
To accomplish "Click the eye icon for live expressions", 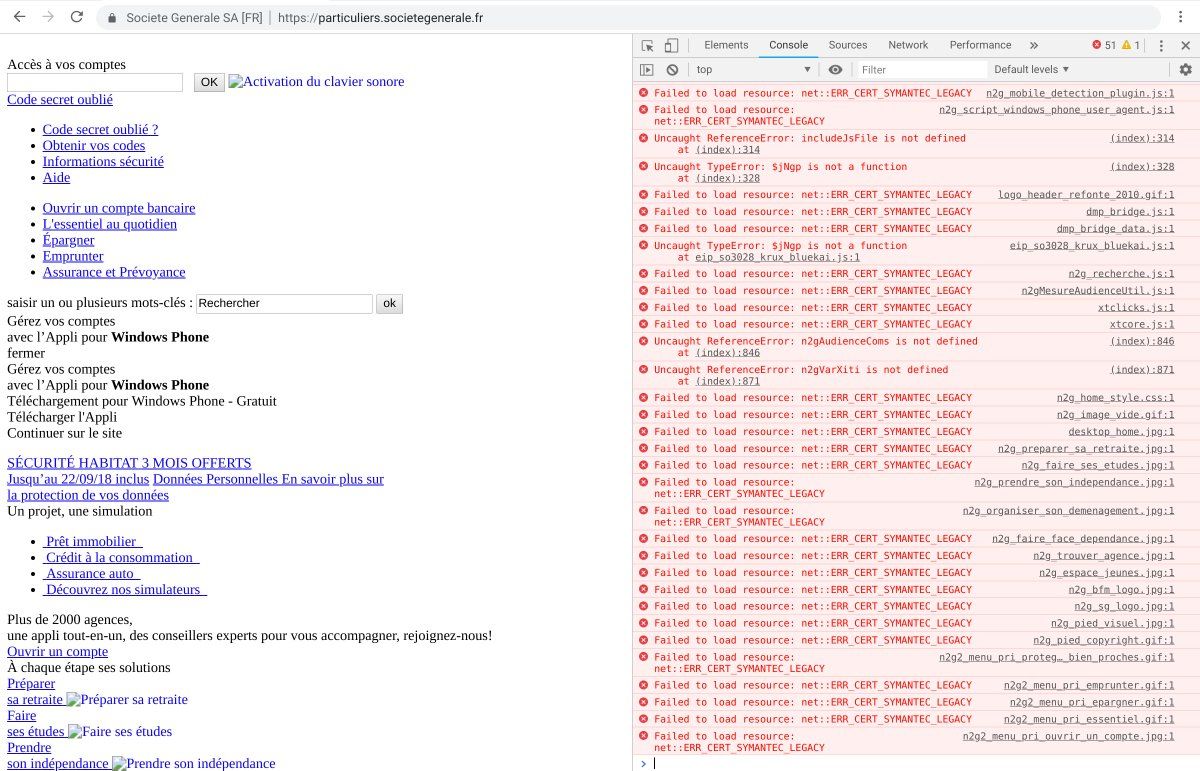I will tap(835, 70).
